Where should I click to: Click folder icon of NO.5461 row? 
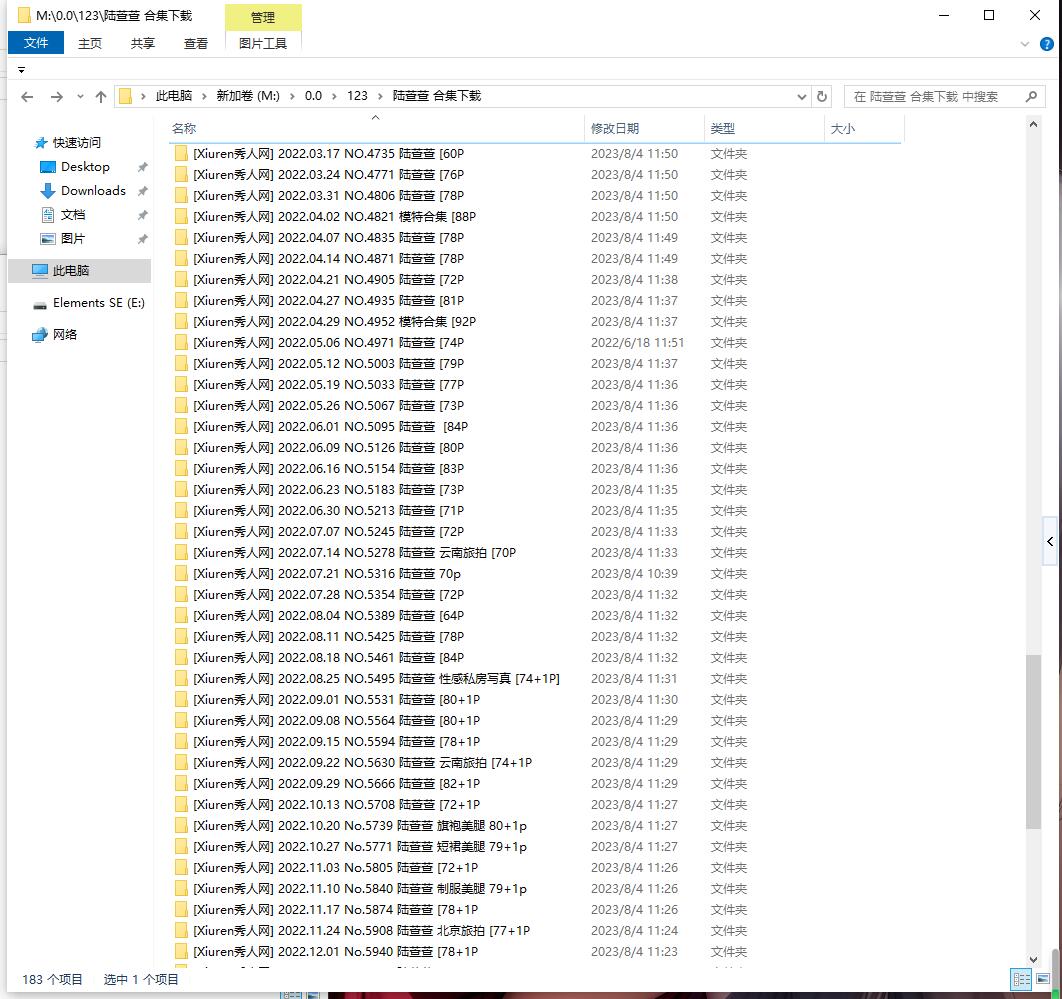tap(181, 658)
